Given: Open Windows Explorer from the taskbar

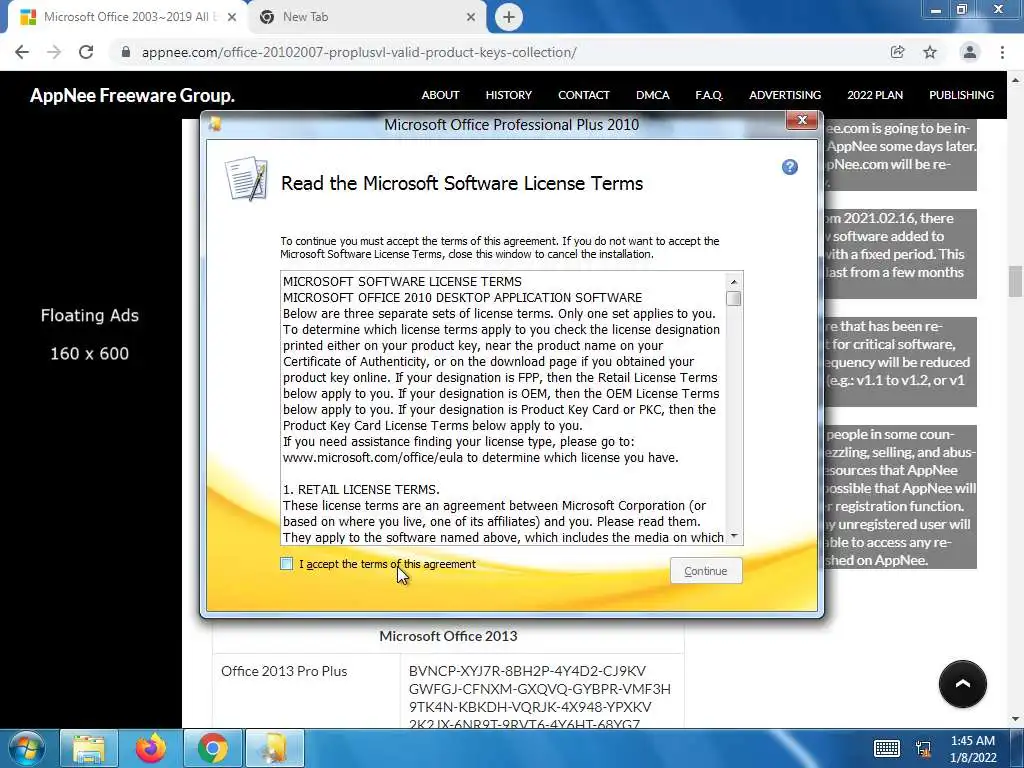Looking at the screenshot, I should 89,748.
